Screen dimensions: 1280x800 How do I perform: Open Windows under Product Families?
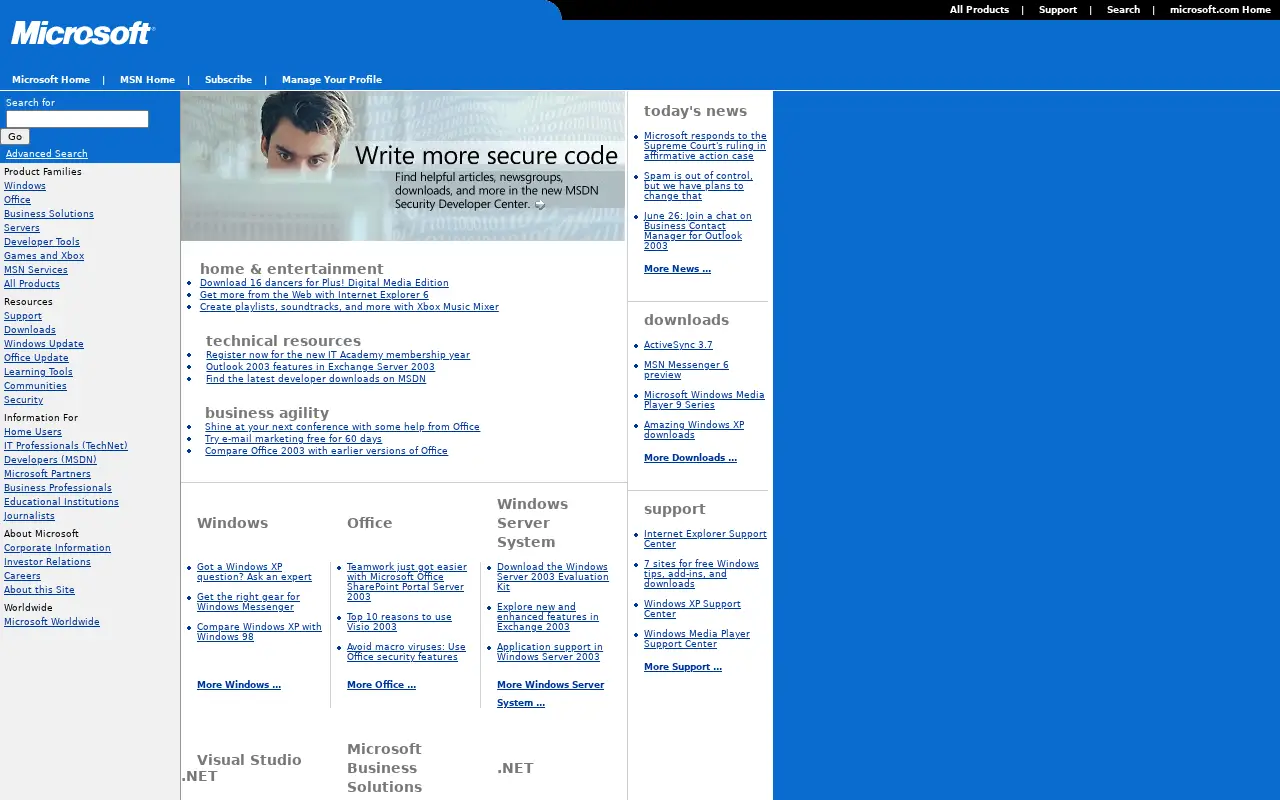[25, 186]
